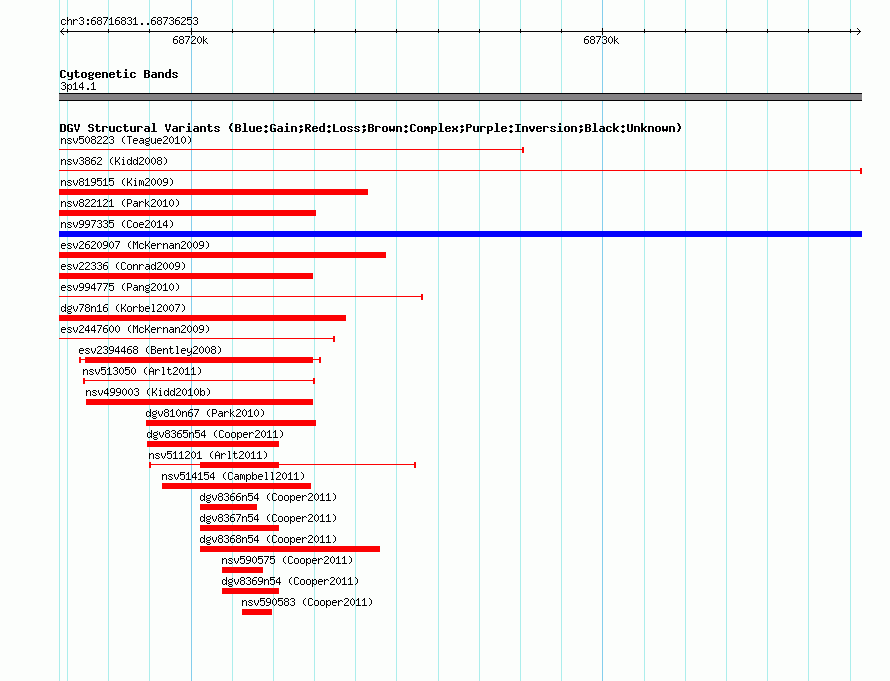Click the thin red line for nsv3862

pyautogui.click(x=460, y=171)
